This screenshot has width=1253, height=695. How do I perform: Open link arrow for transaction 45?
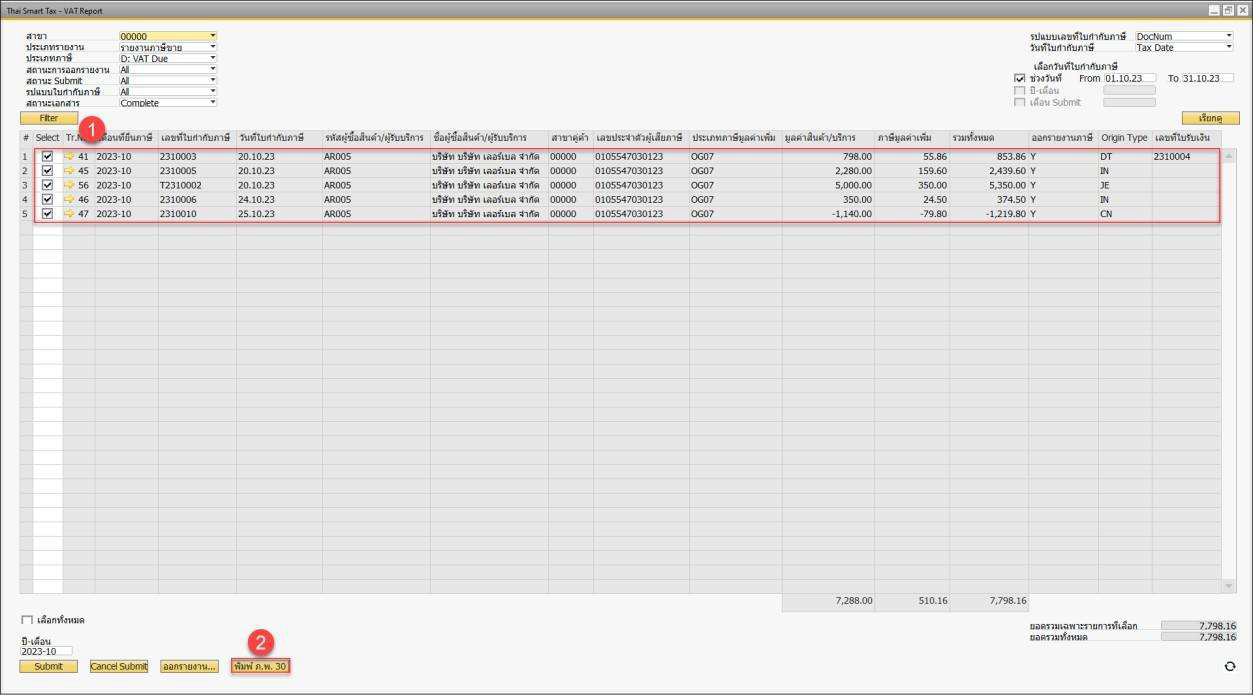[x=69, y=171]
